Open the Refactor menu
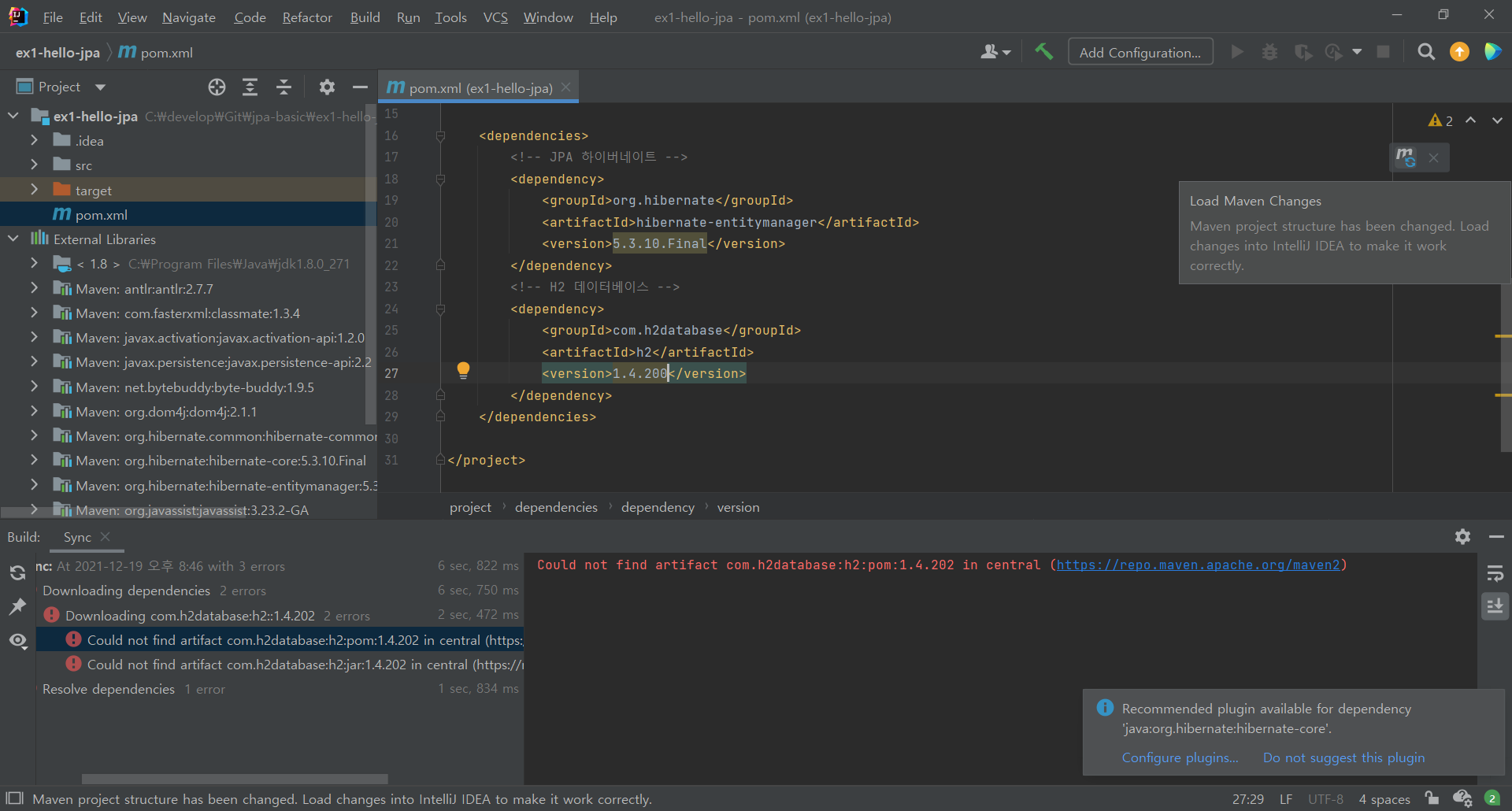Viewport: 1512px width, 811px height. point(307,17)
